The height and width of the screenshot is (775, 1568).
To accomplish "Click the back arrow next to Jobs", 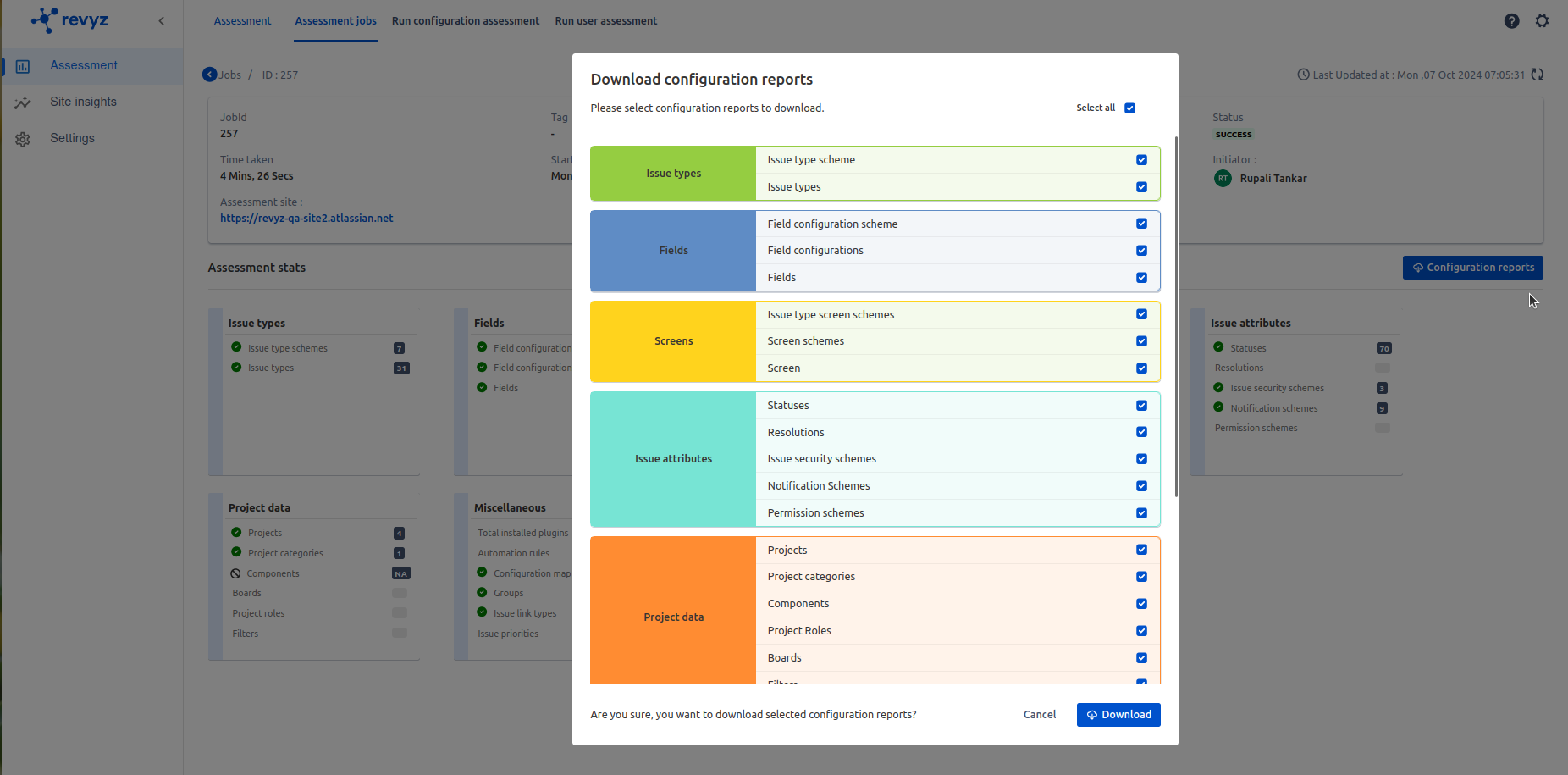I will point(209,75).
